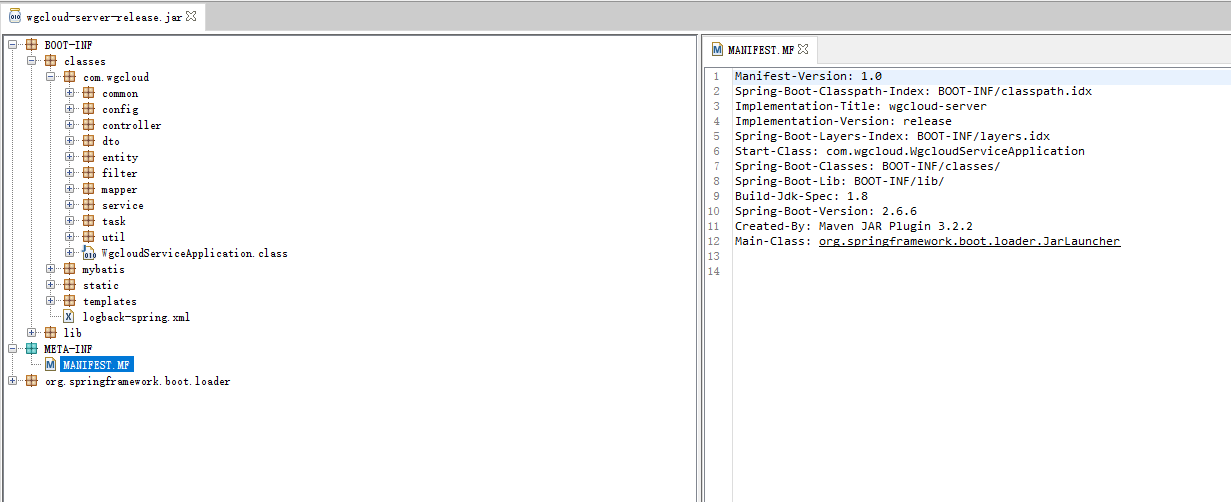1231x502 pixels.
Task: Click the com.wgcloud package icon
Action: tap(70, 77)
